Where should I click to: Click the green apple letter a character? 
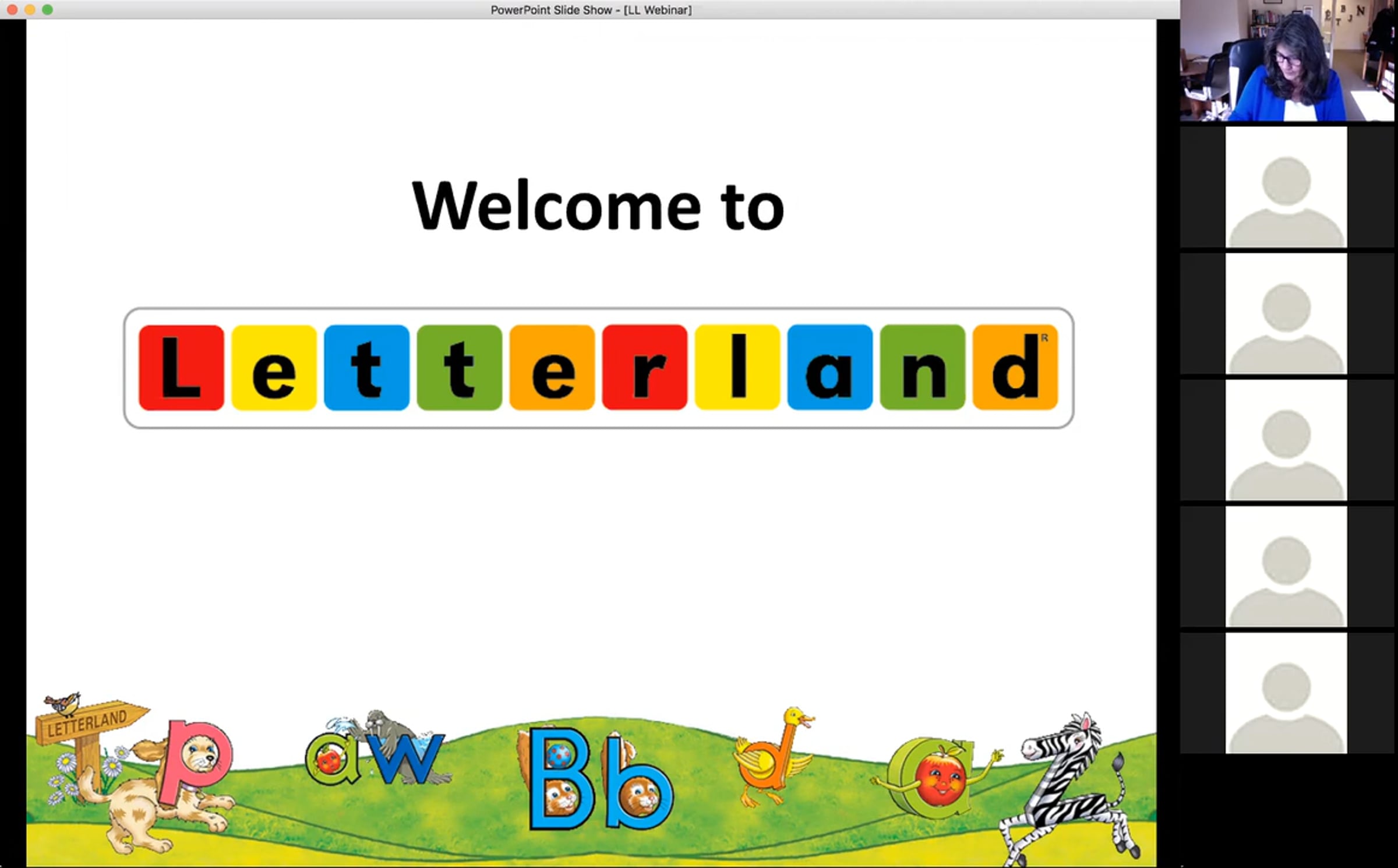pos(935,778)
